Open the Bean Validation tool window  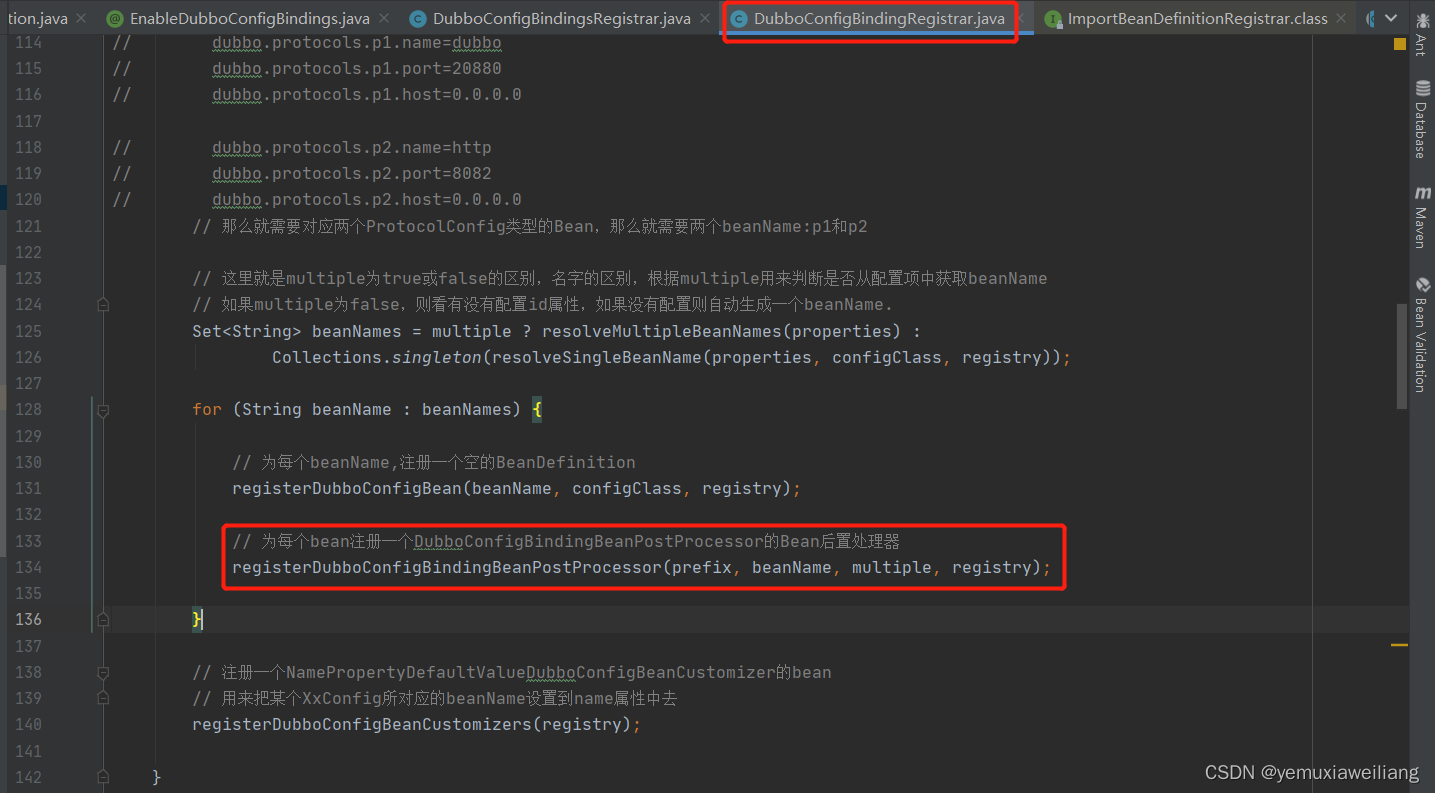click(1421, 334)
